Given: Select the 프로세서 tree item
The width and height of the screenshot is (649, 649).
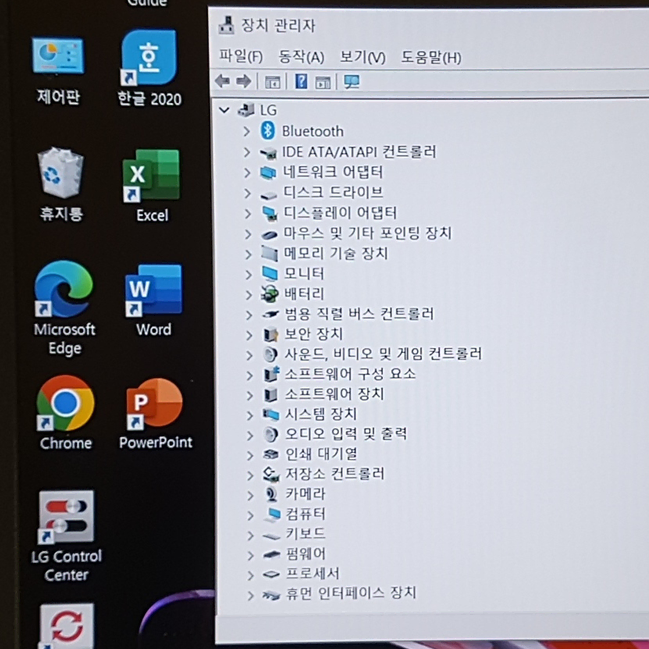Looking at the screenshot, I should pos(313,574).
